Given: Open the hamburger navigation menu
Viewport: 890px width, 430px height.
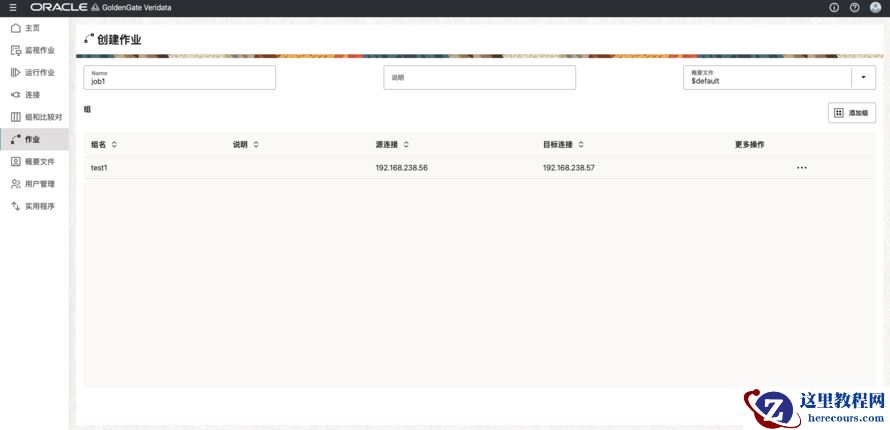Looking at the screenshot, I should pyautogui.click(x=13, y=8).
